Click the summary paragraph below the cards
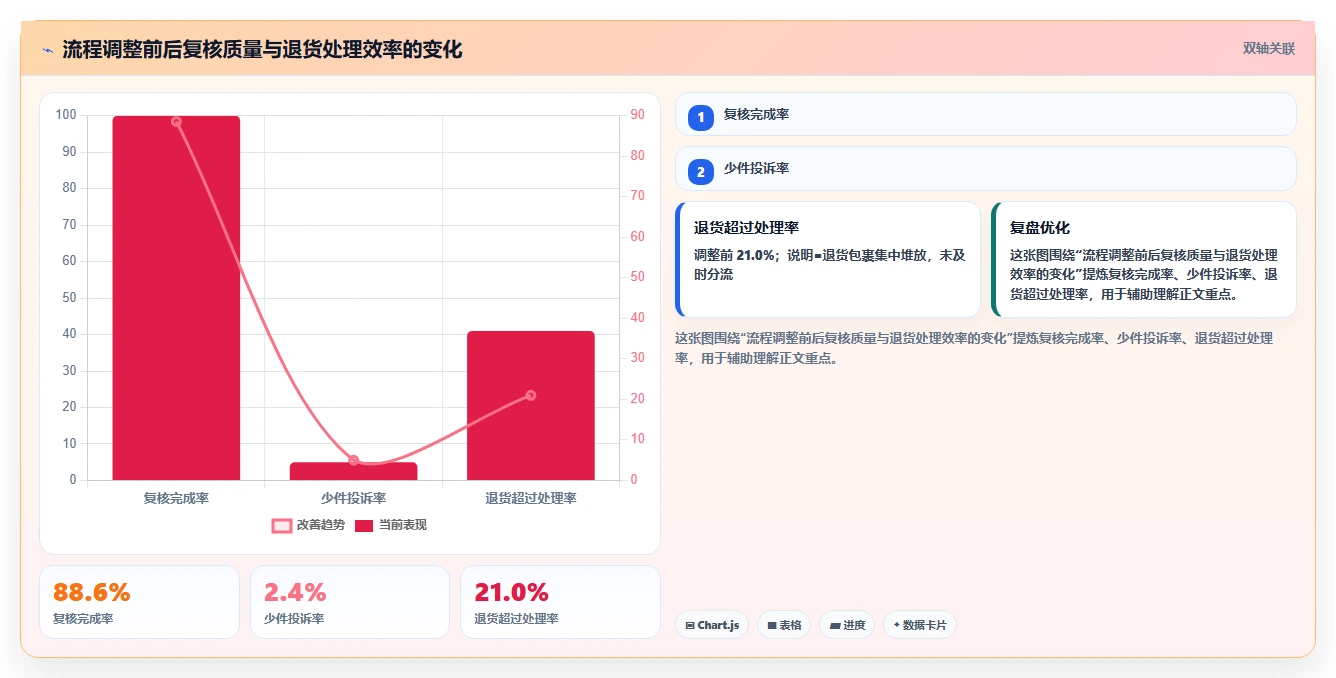This screenshot has height=678, width=1336. [974, 348]
